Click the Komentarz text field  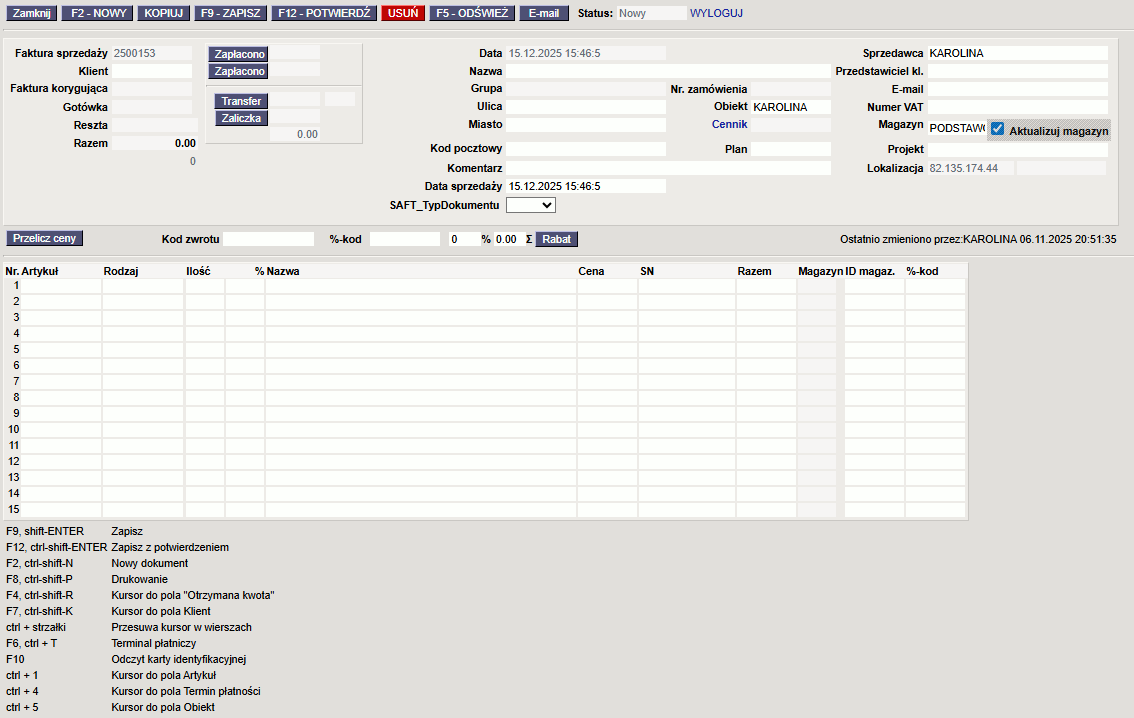[x=668, y=168]
